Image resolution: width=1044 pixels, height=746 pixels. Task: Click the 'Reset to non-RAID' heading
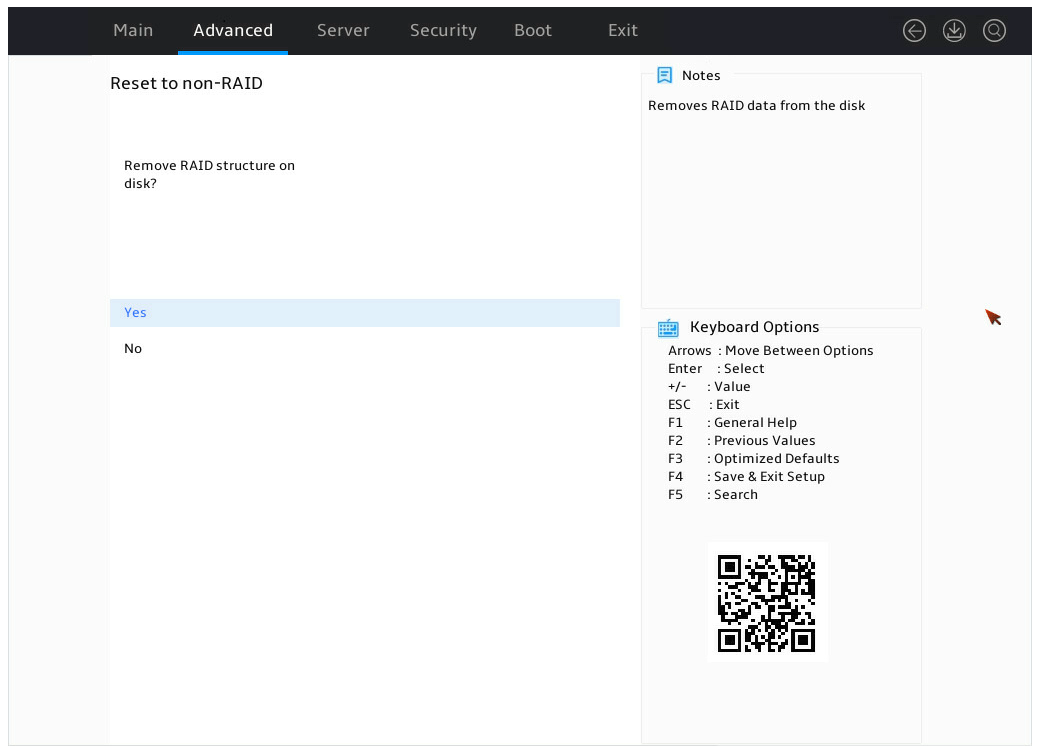pyautogui.click(x=186, y=83)
